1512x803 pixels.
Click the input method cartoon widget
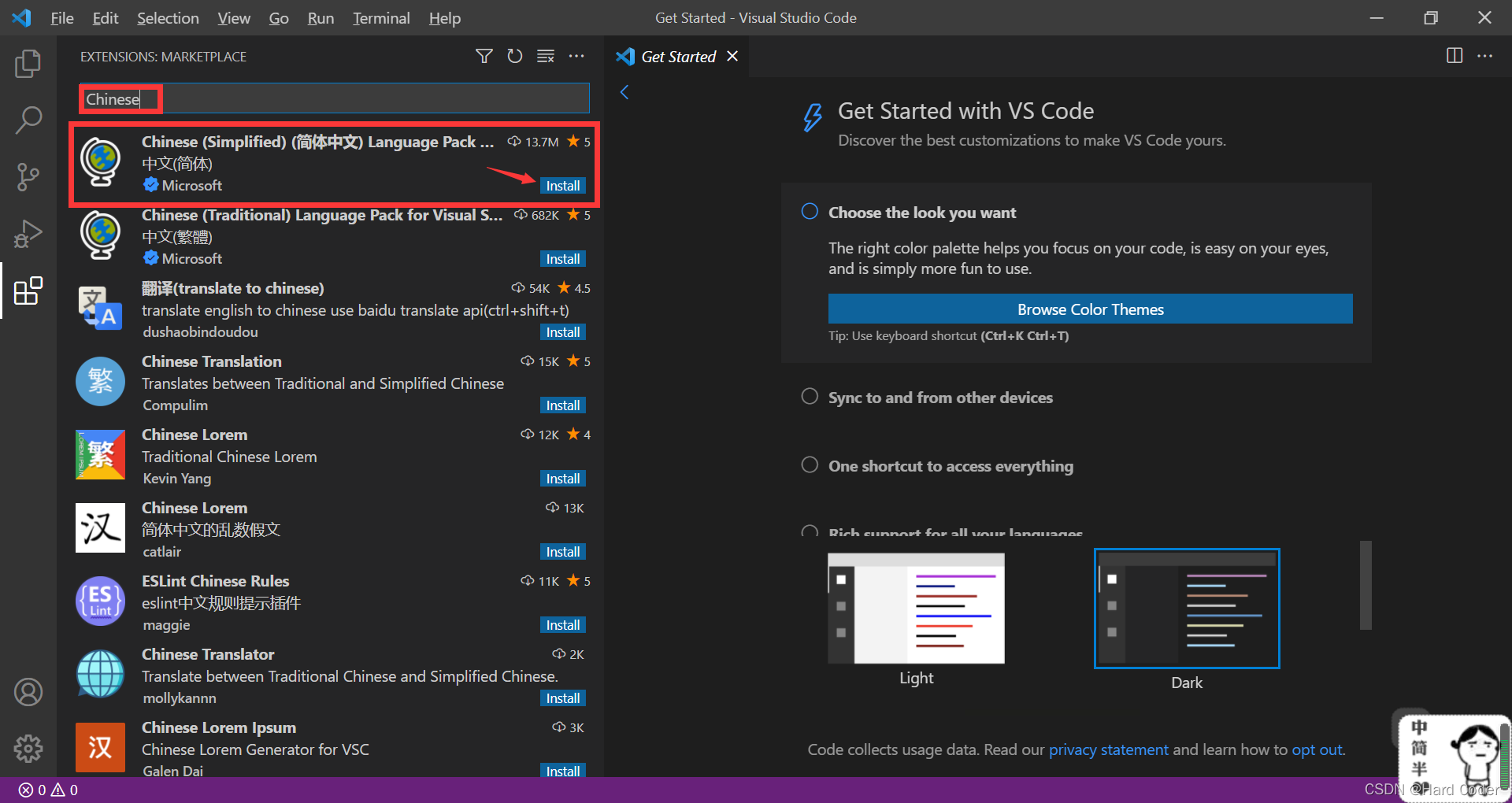1455,757
